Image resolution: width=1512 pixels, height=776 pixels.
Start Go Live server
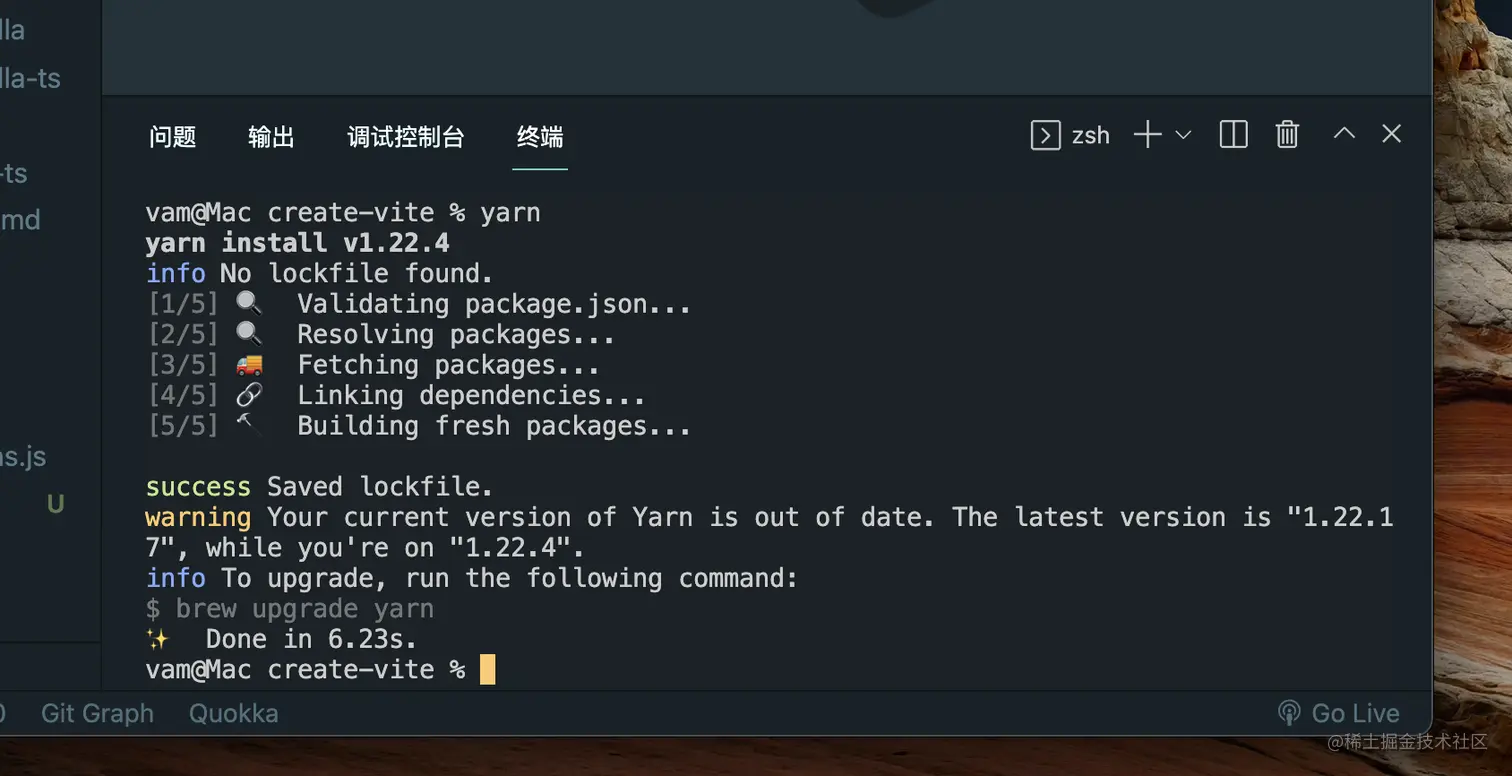tap(1339, 713)
